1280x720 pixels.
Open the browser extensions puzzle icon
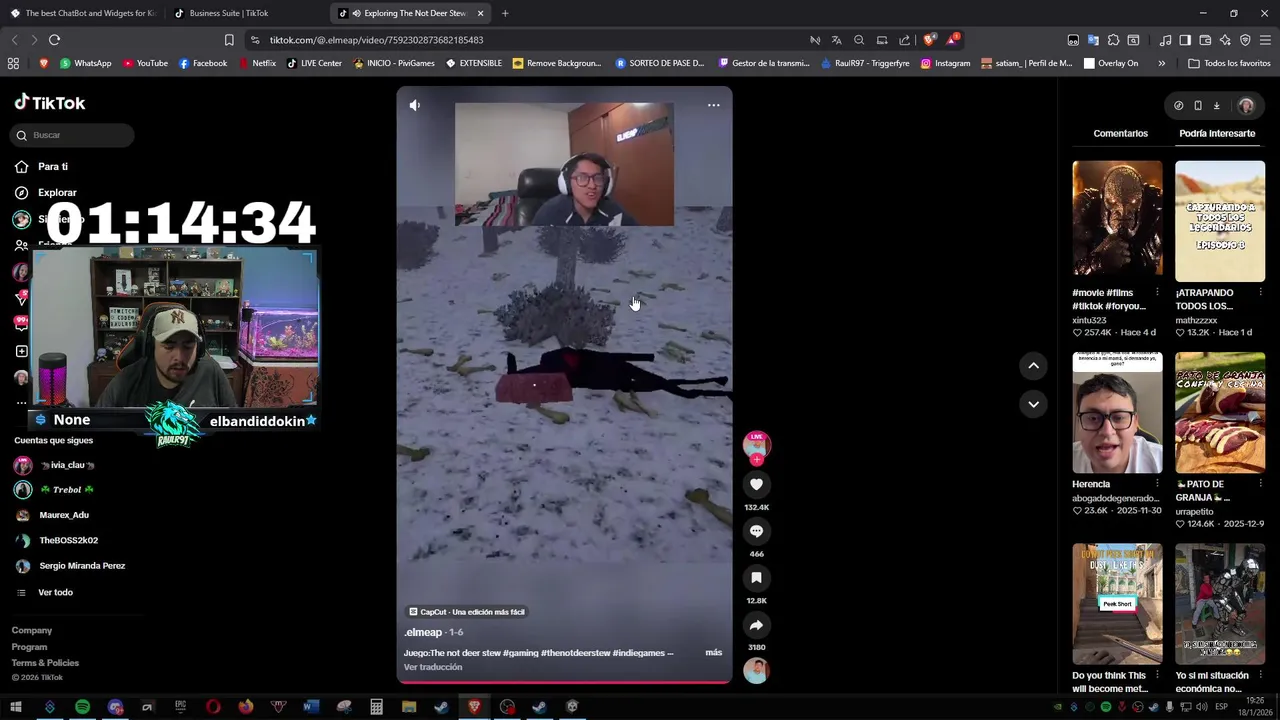(x=1113, y=40)
